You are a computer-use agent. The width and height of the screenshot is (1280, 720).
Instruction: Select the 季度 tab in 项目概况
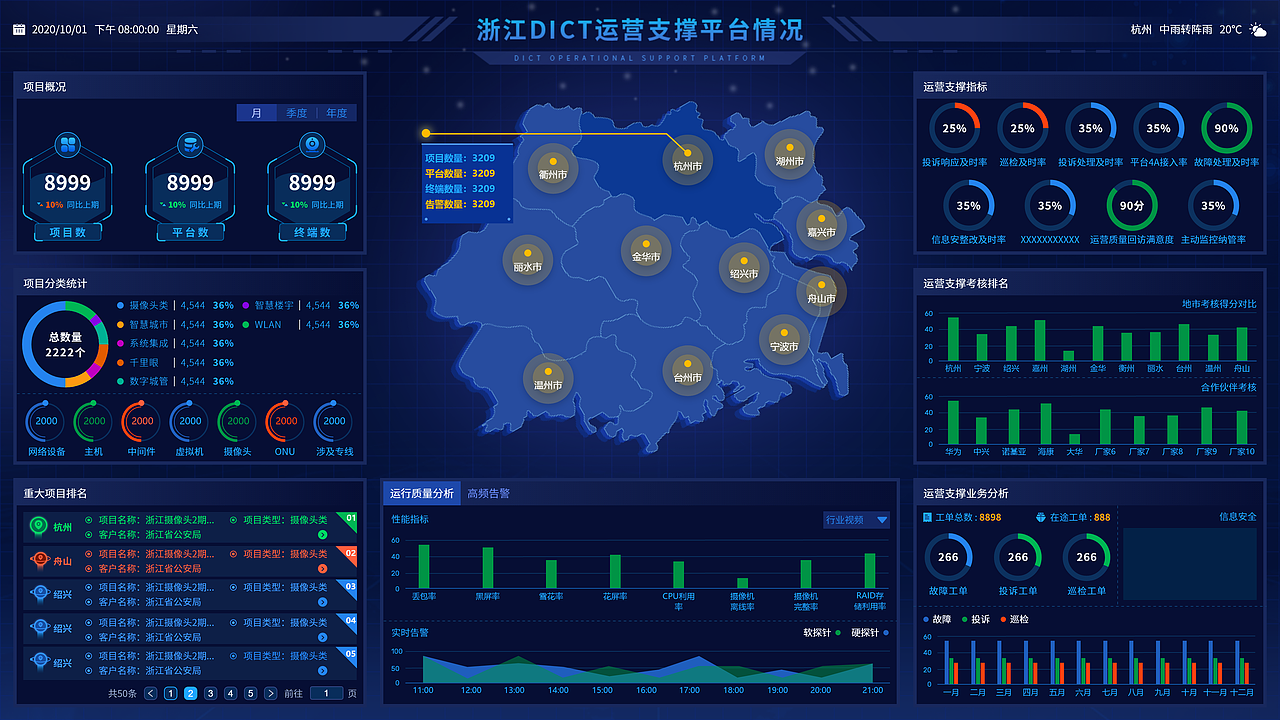click(x=294, y=113)
